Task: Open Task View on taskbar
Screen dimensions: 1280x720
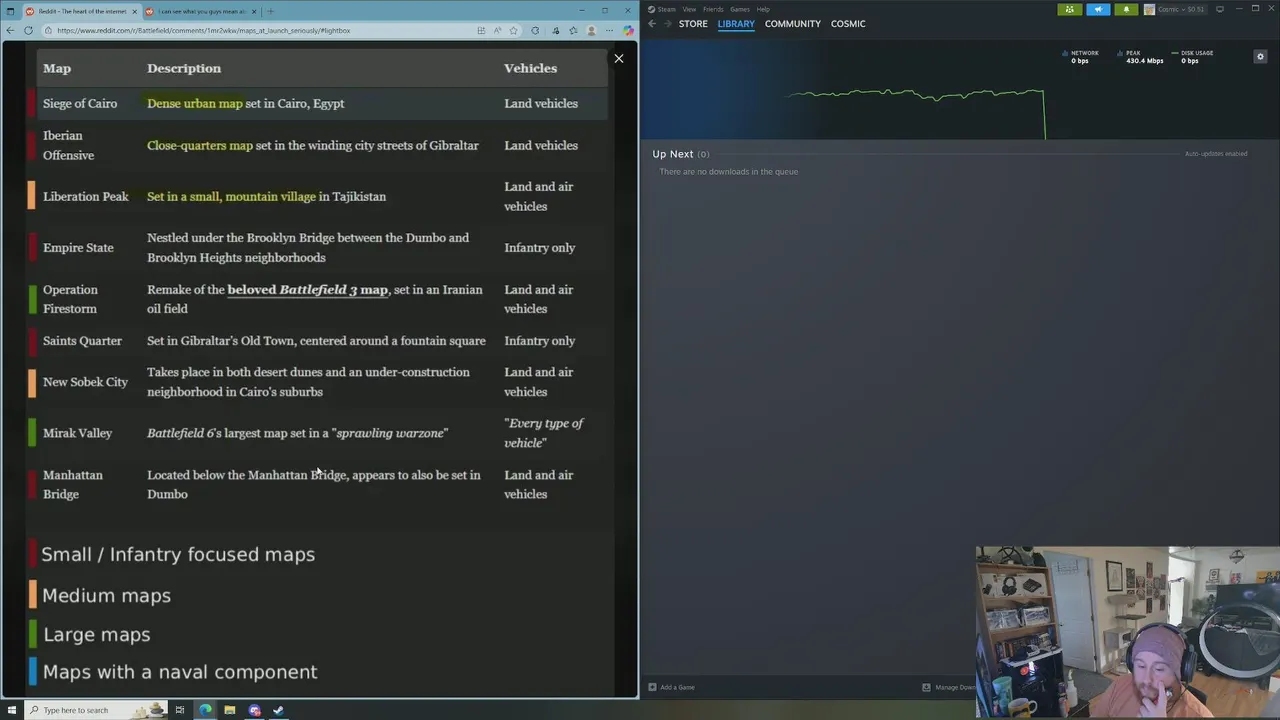Action: 180,710
